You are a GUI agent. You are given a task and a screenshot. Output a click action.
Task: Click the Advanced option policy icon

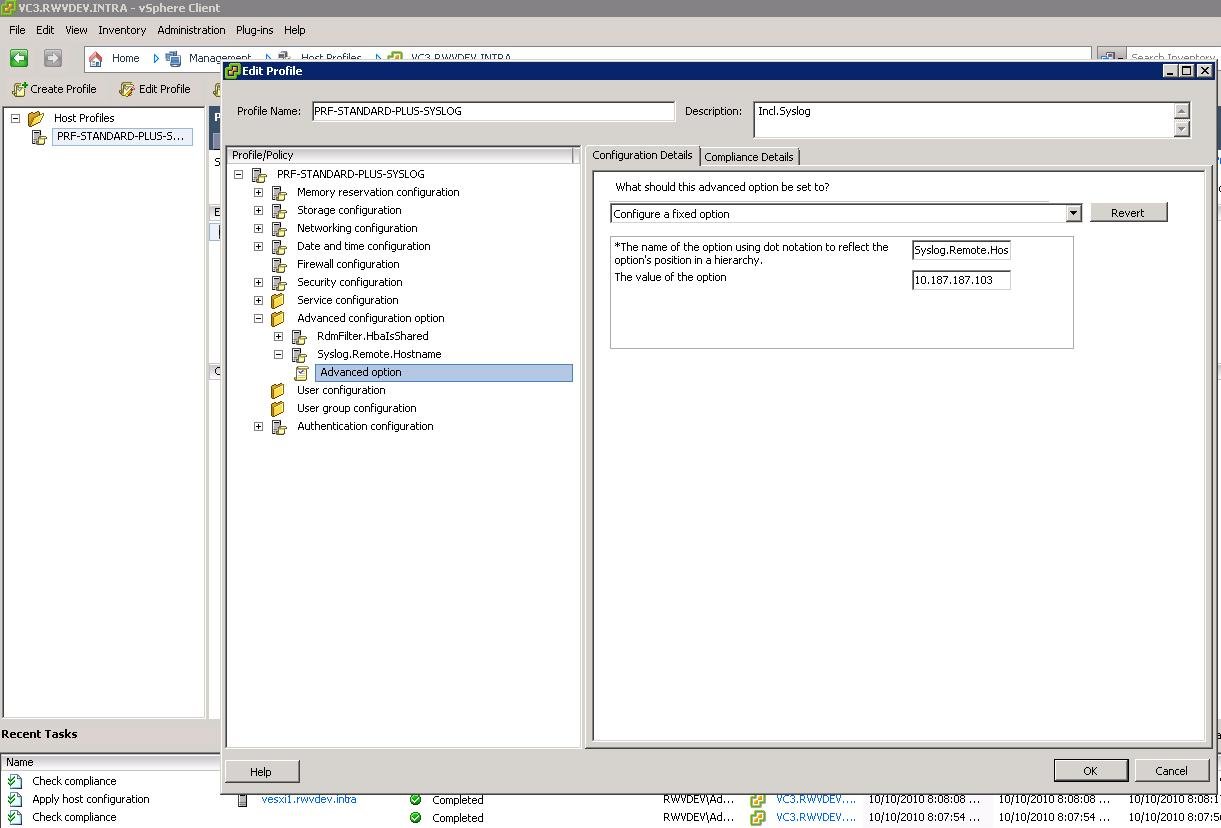(x=303, y=372)
